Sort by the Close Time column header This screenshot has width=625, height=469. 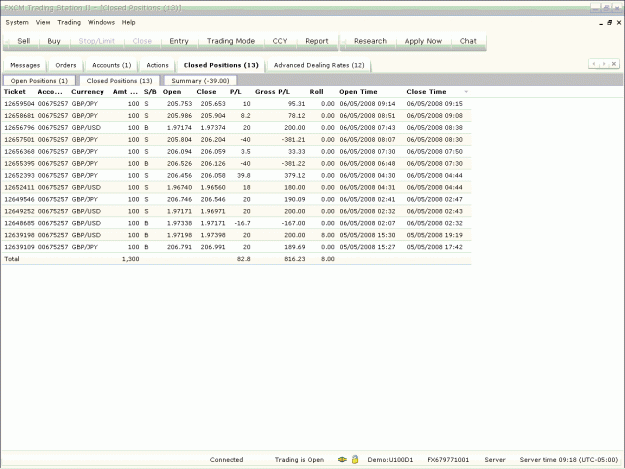pos(426,92)
